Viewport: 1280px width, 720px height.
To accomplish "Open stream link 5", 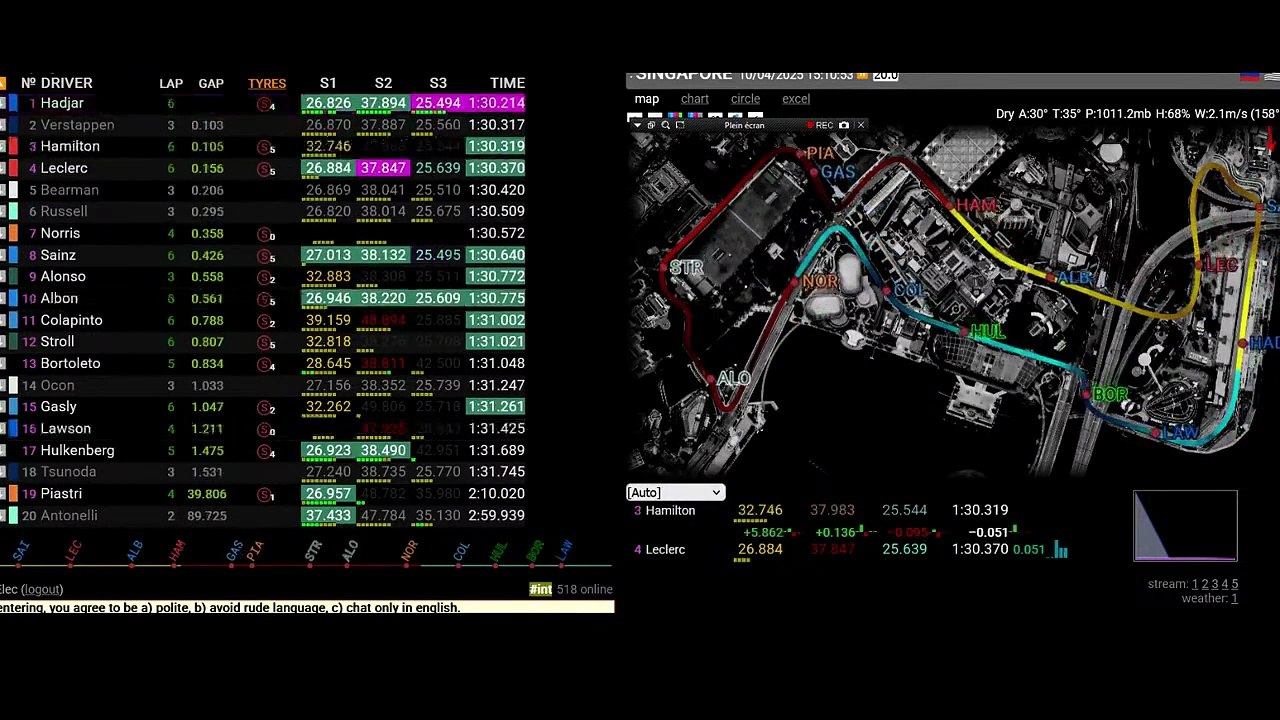I will (1235, 584).
